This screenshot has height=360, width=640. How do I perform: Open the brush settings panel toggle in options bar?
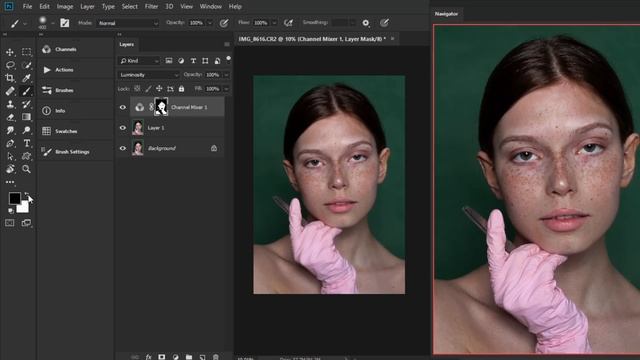[x=64, y=23]
